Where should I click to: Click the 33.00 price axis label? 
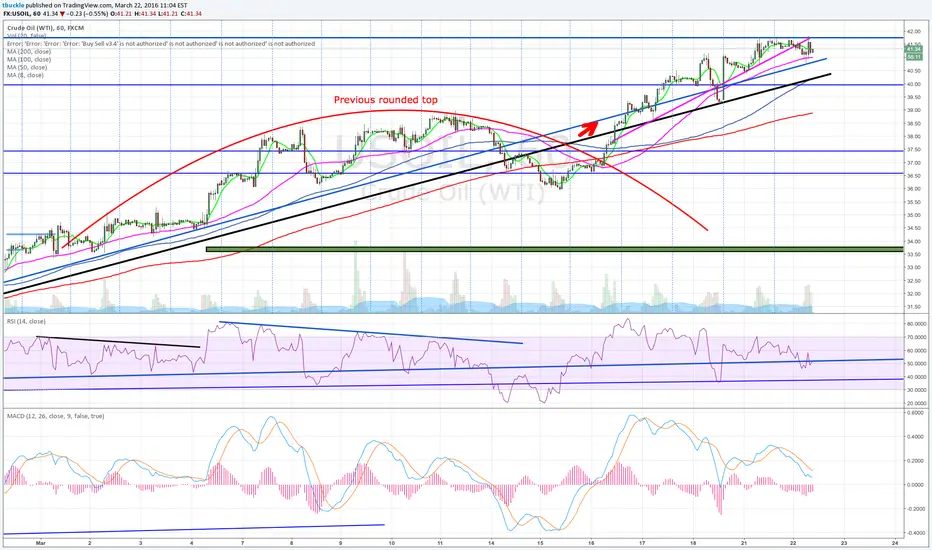914,267
